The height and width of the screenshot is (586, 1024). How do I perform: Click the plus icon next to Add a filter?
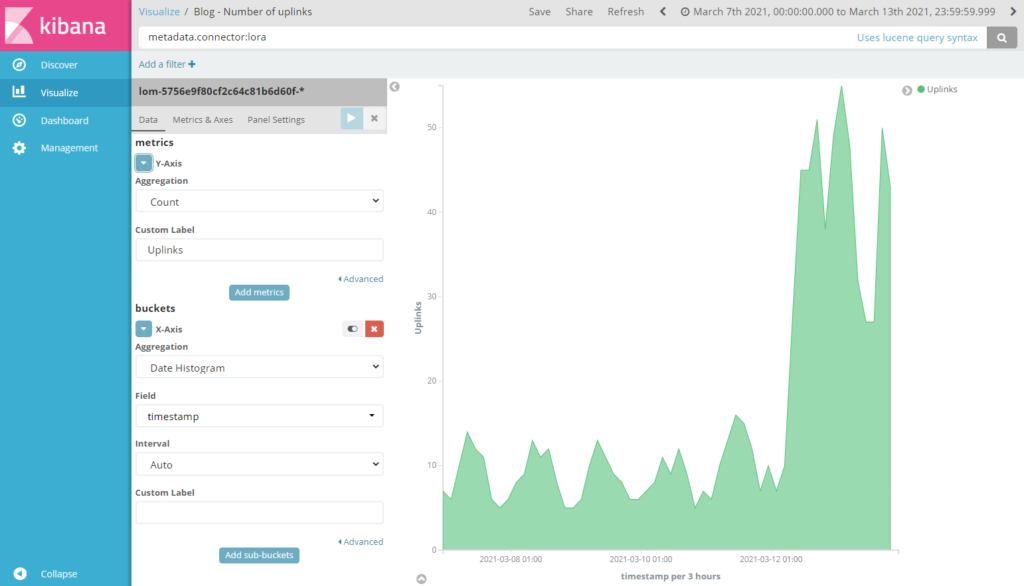[191, 64]
